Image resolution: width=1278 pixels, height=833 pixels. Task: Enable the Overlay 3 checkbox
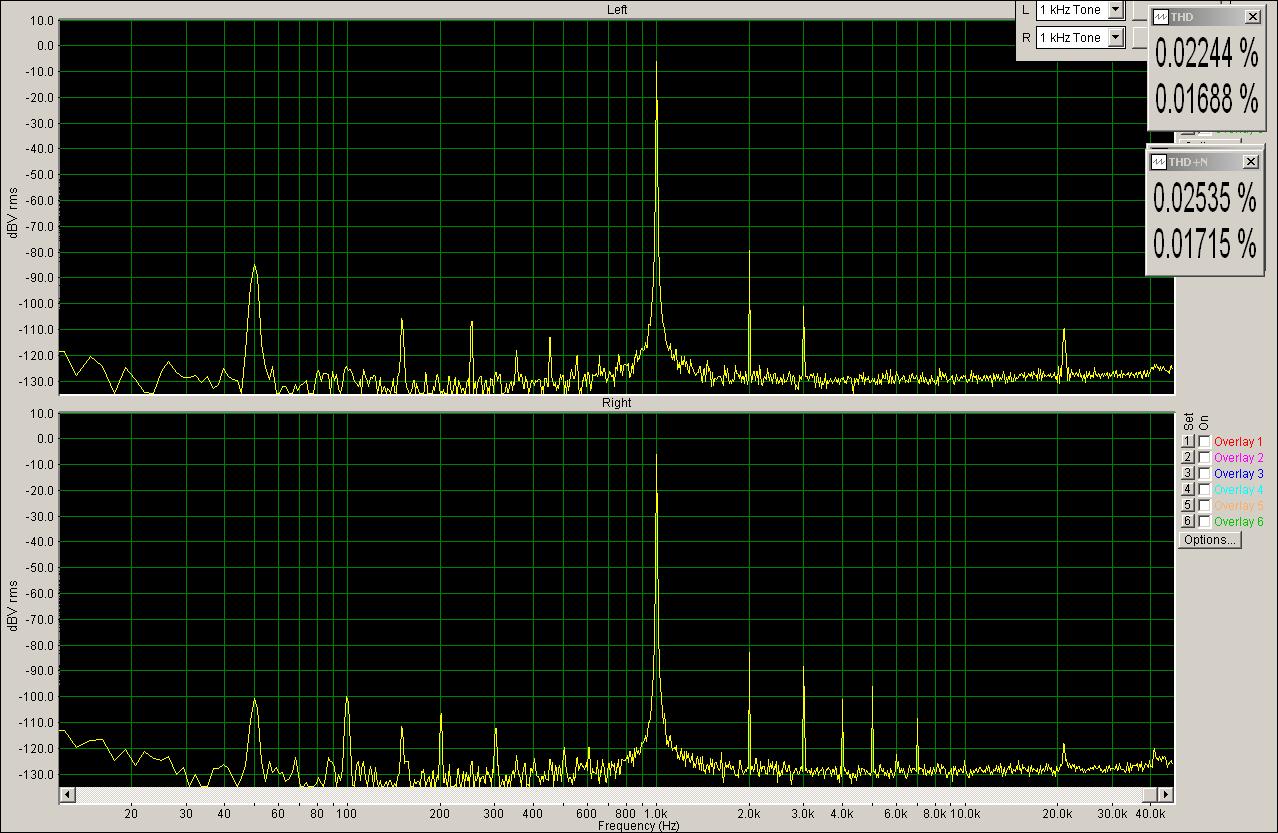[1204, 474]
